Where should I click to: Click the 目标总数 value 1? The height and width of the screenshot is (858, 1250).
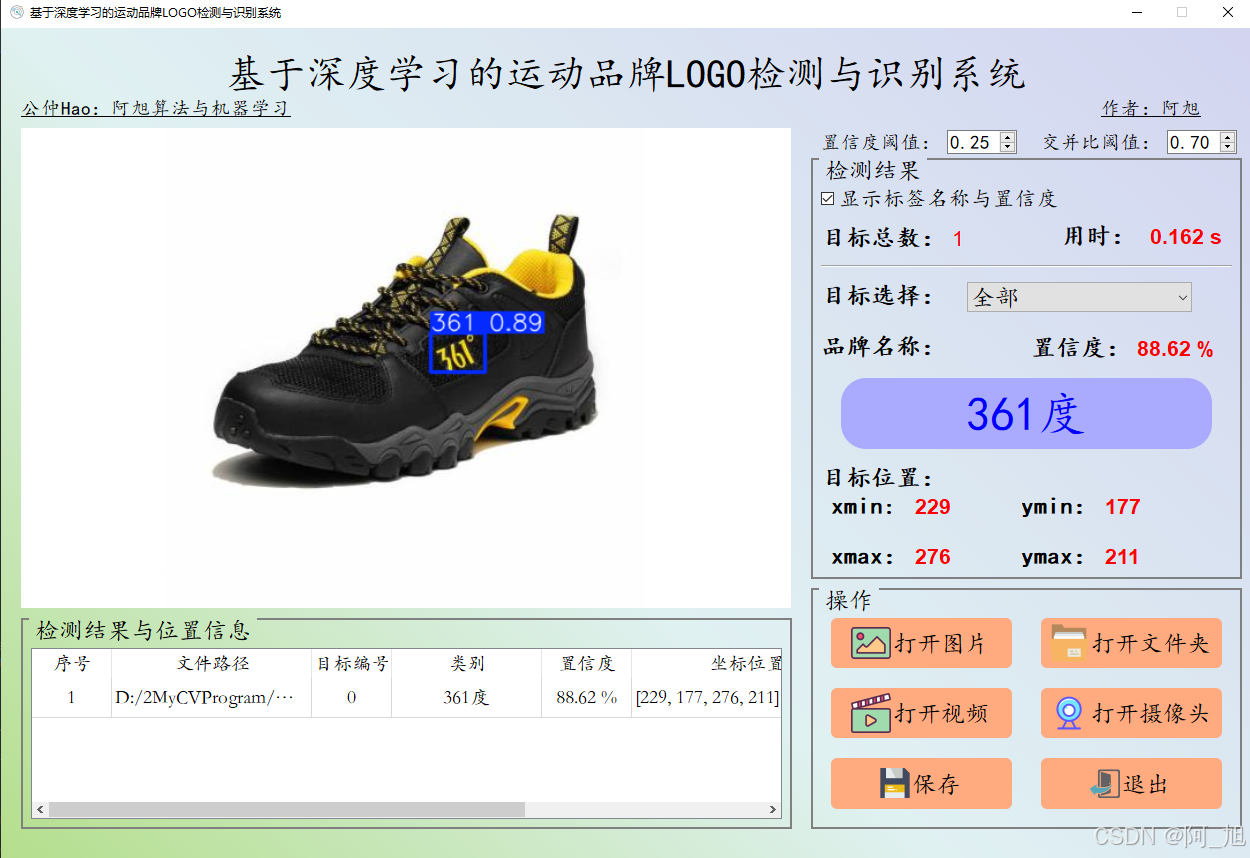point(958,239)
